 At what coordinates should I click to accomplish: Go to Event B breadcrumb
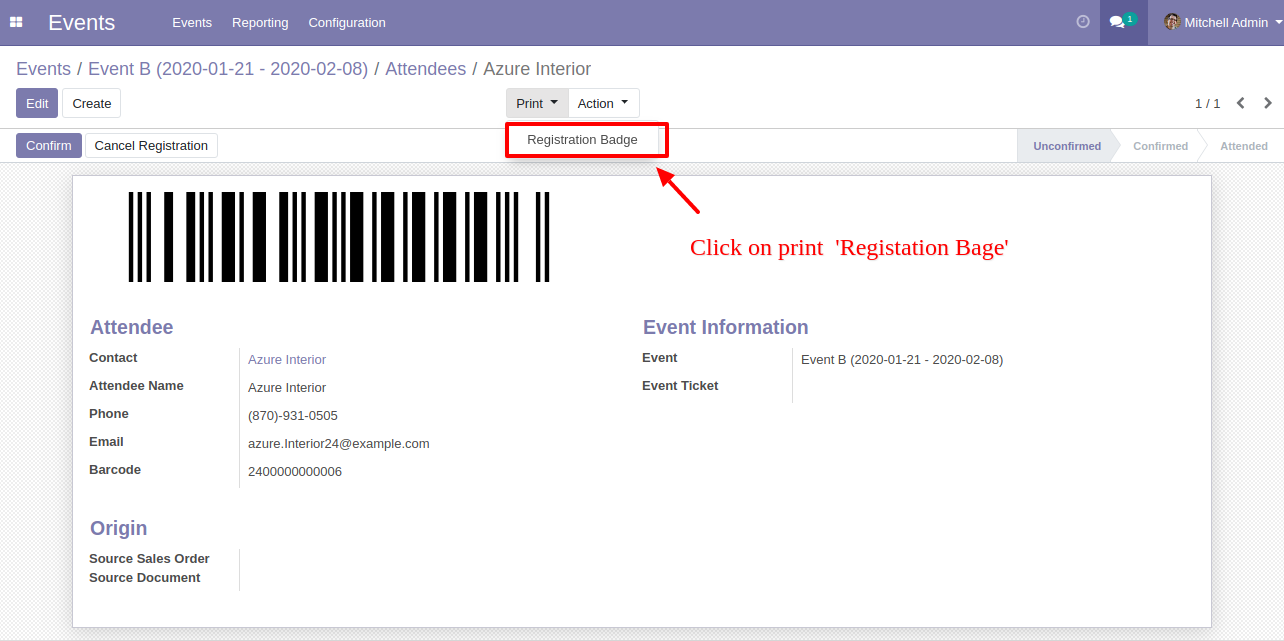click(x=228, y=69)
